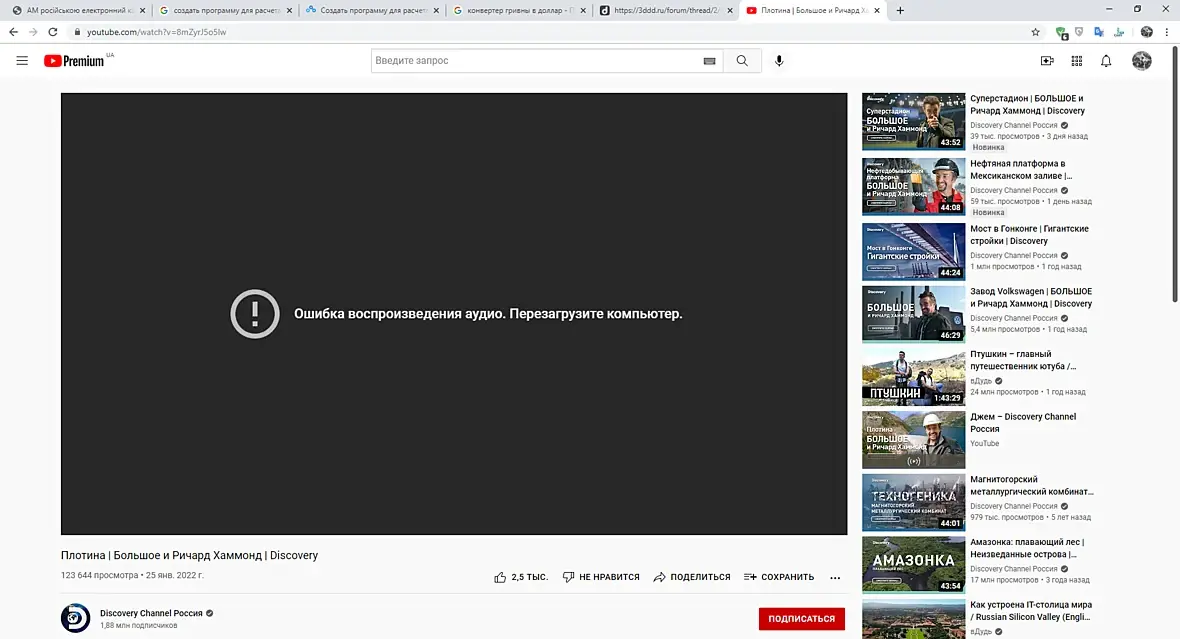Image resolution: width=1180 pixels, height=639 pixels.
Task: Click the magnifier search button
Action: pyautogui.click(x=742, y=61)
